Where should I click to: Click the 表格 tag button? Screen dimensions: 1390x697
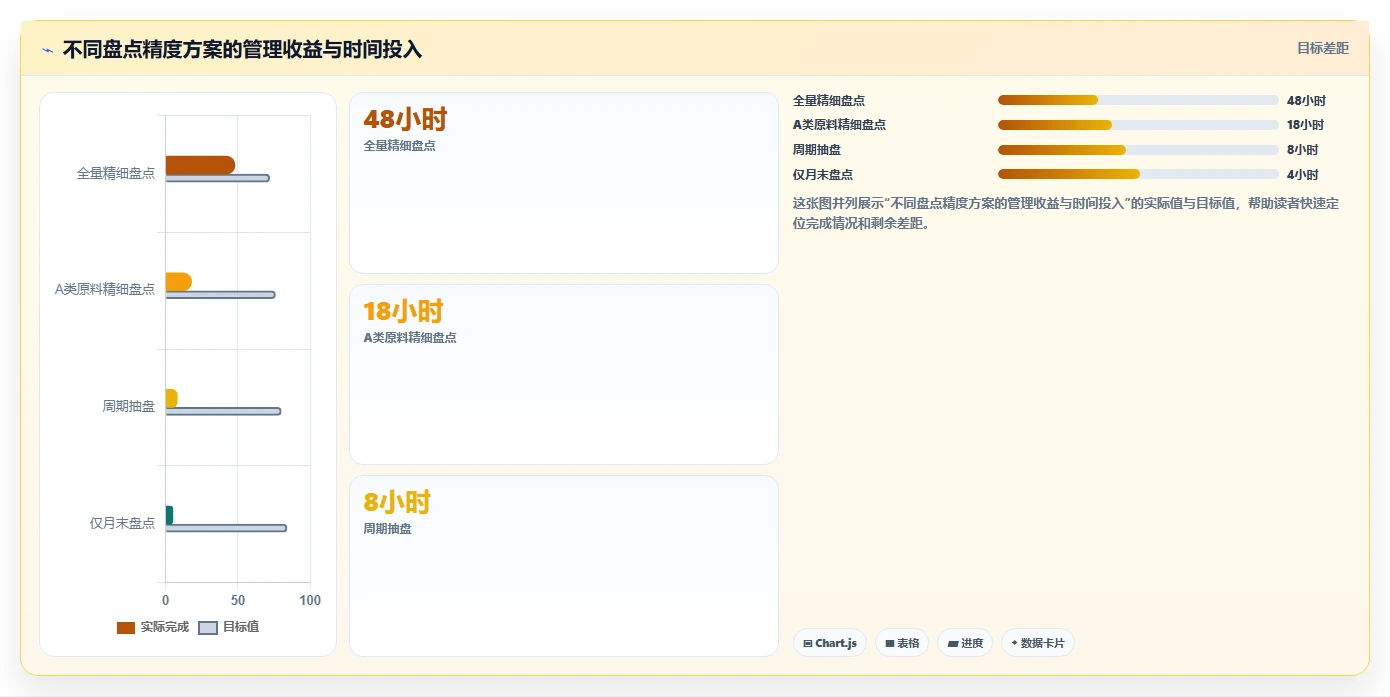[902, 643]
